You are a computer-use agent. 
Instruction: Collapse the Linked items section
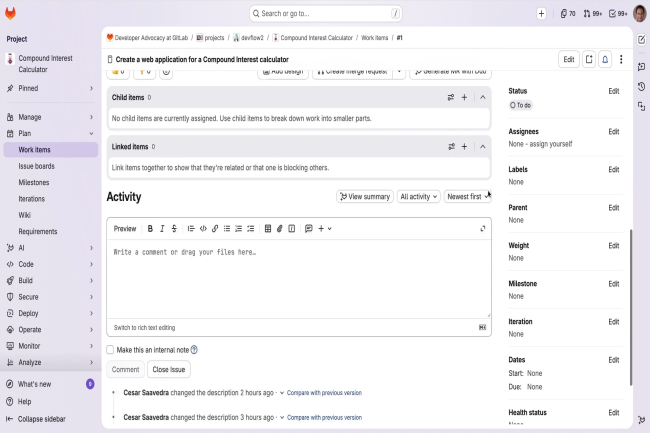(483, 147)
